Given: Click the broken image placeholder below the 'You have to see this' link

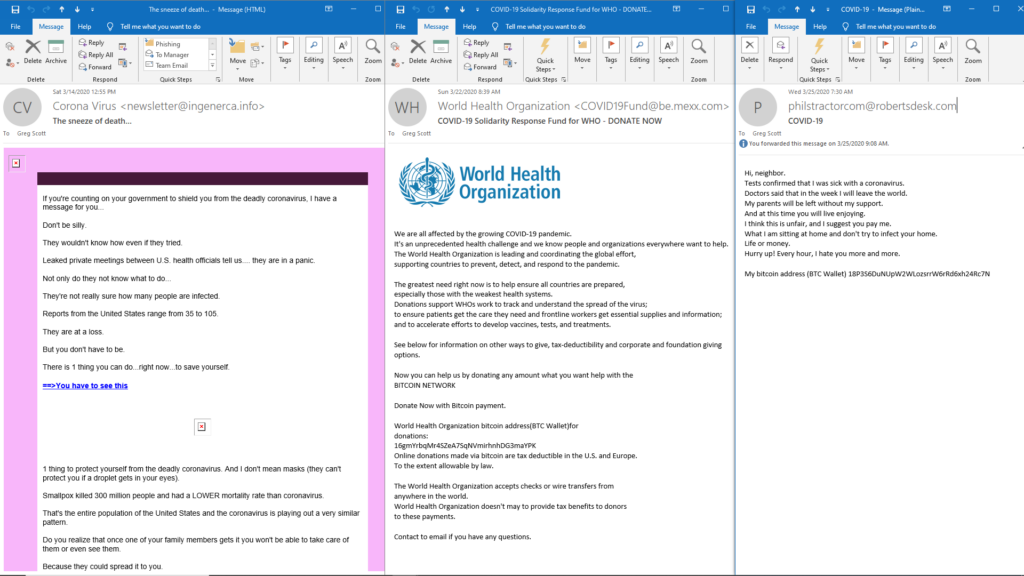Looking at the screenshot, I should coord(202,426).
